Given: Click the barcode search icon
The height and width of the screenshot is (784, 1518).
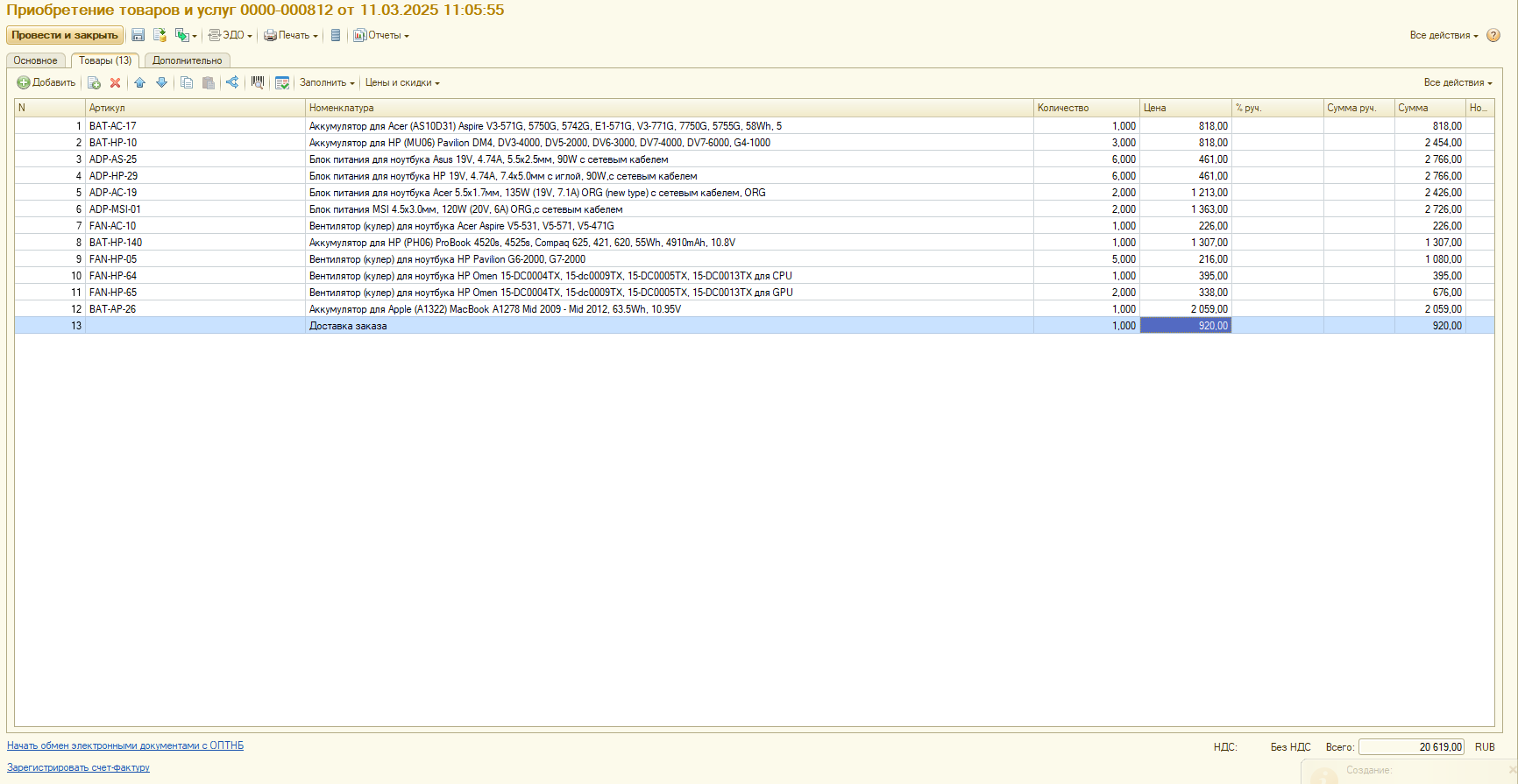Looking at the screenshot, I should (257, 82).
